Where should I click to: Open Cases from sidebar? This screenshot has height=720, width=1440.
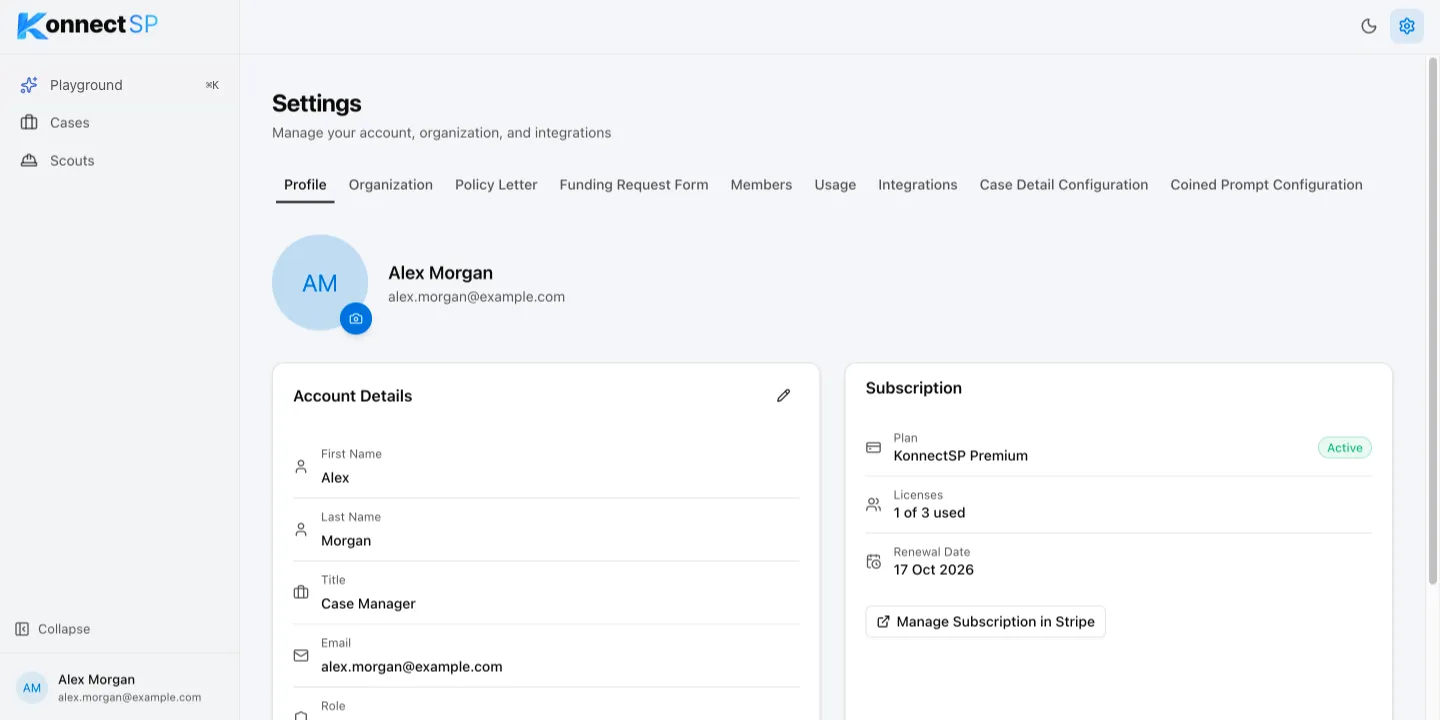coord(120,123)
